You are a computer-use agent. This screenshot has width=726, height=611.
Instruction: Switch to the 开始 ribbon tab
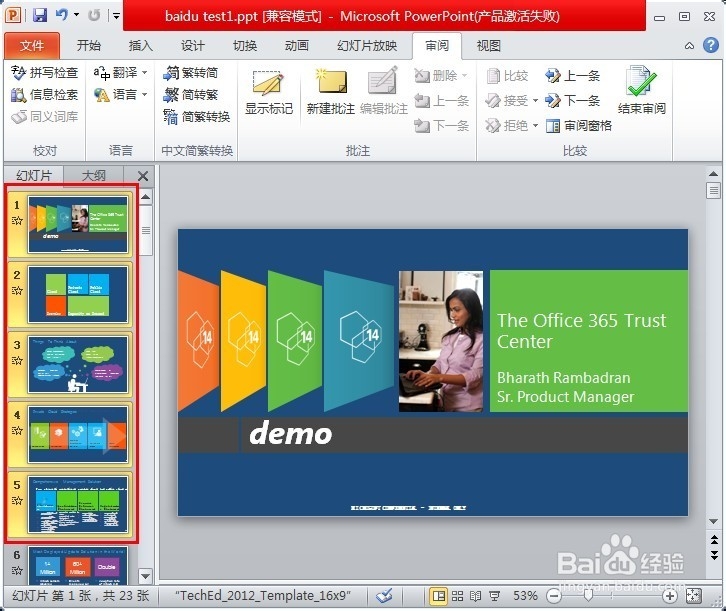coord(88,45)
